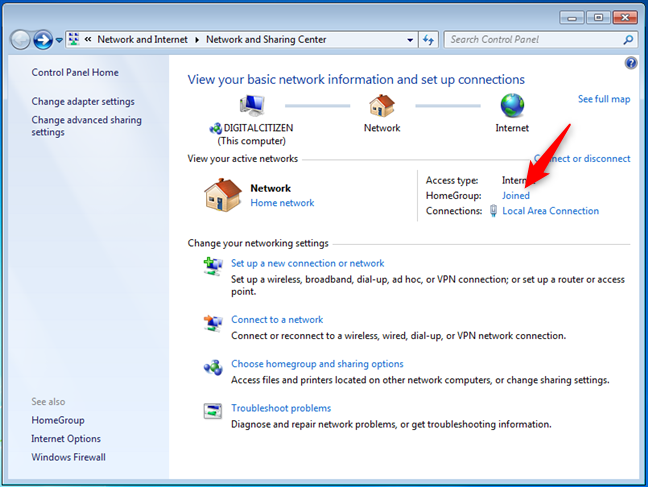648x487 pixels.
Task: Open Control Panel Home
Action: point(75,72)
